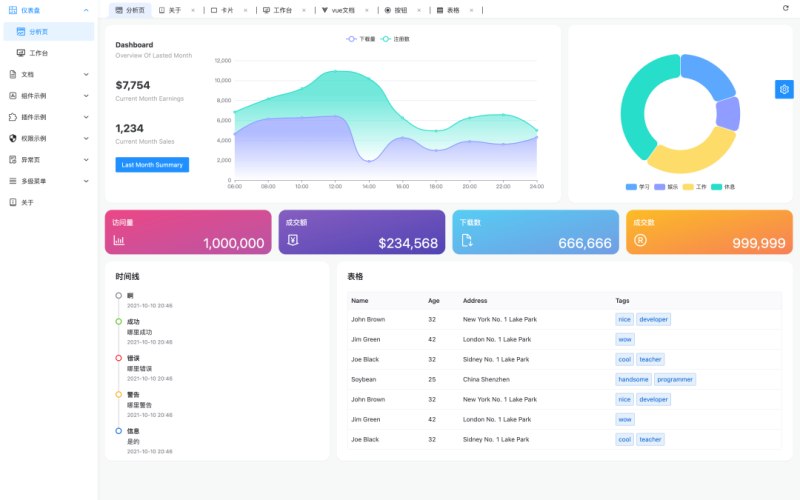Click the refresh icon at top right
This screenshot has width=800, height=500.
(786, 8)
